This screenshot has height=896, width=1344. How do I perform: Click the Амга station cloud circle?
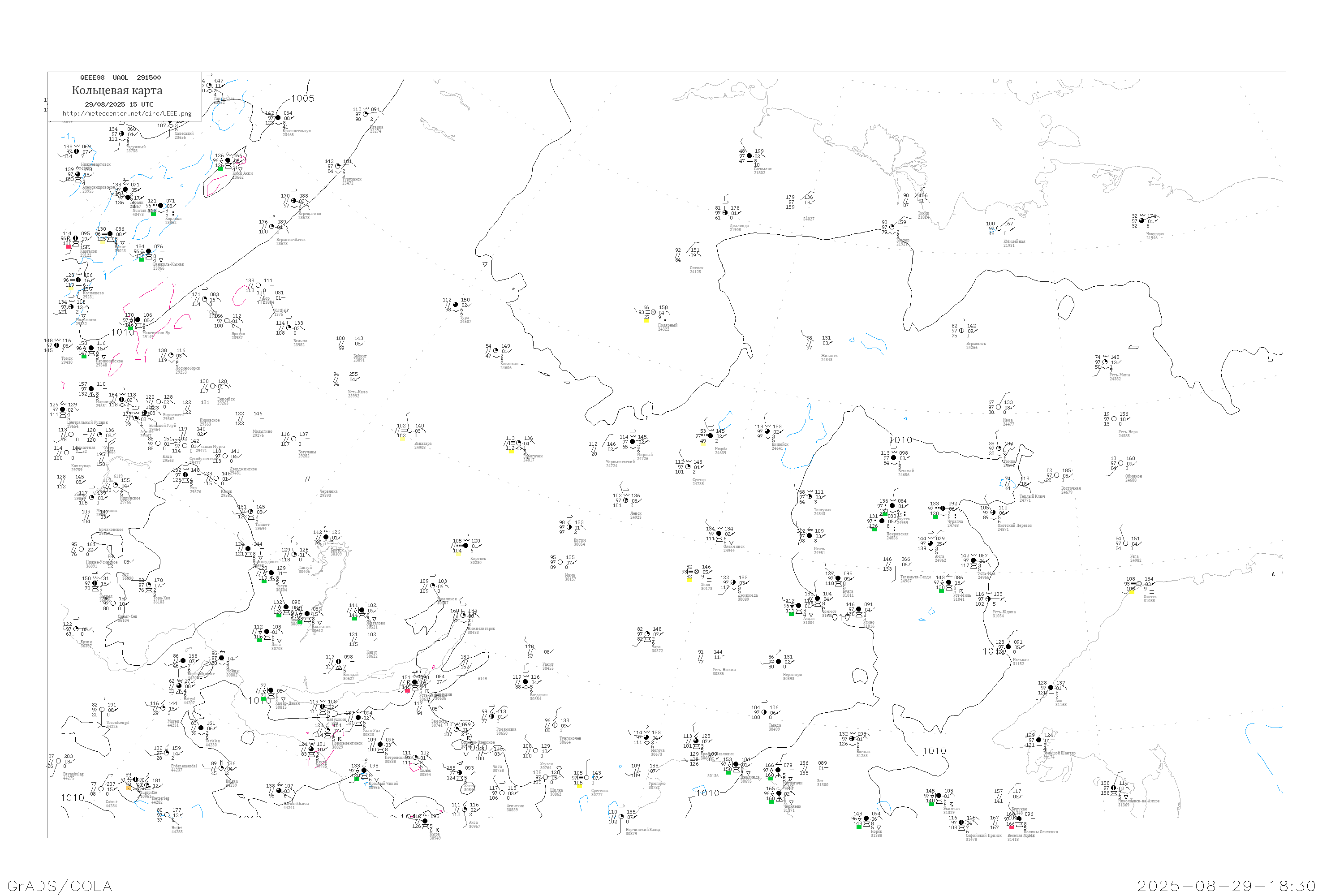click(x=930, y=543)
